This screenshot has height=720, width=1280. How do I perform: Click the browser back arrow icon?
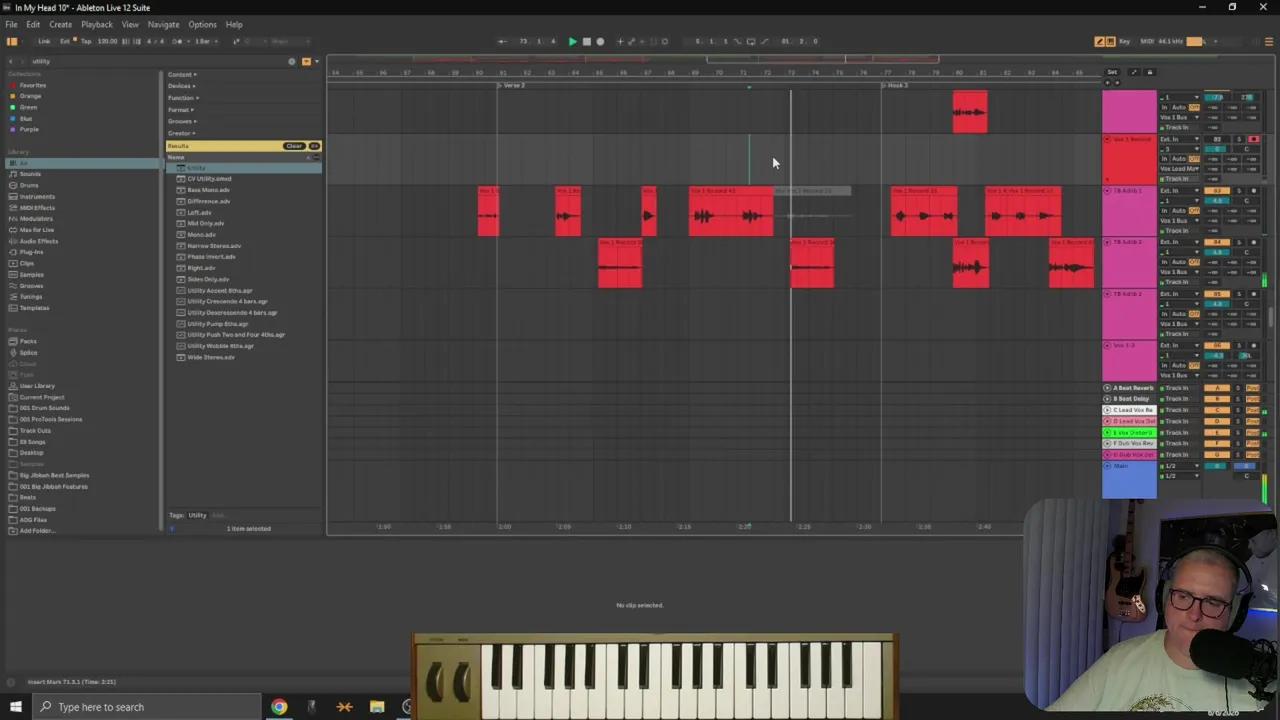coord(10,61)
